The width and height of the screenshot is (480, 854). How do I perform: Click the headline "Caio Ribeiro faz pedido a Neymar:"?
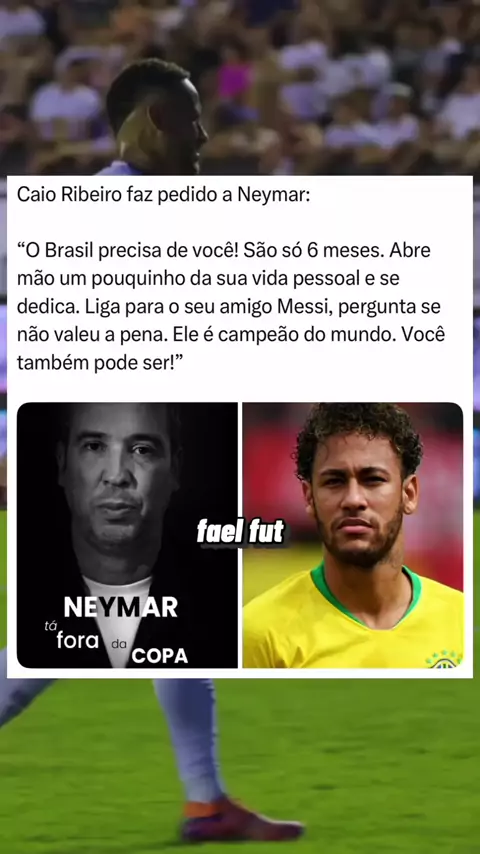163,194
